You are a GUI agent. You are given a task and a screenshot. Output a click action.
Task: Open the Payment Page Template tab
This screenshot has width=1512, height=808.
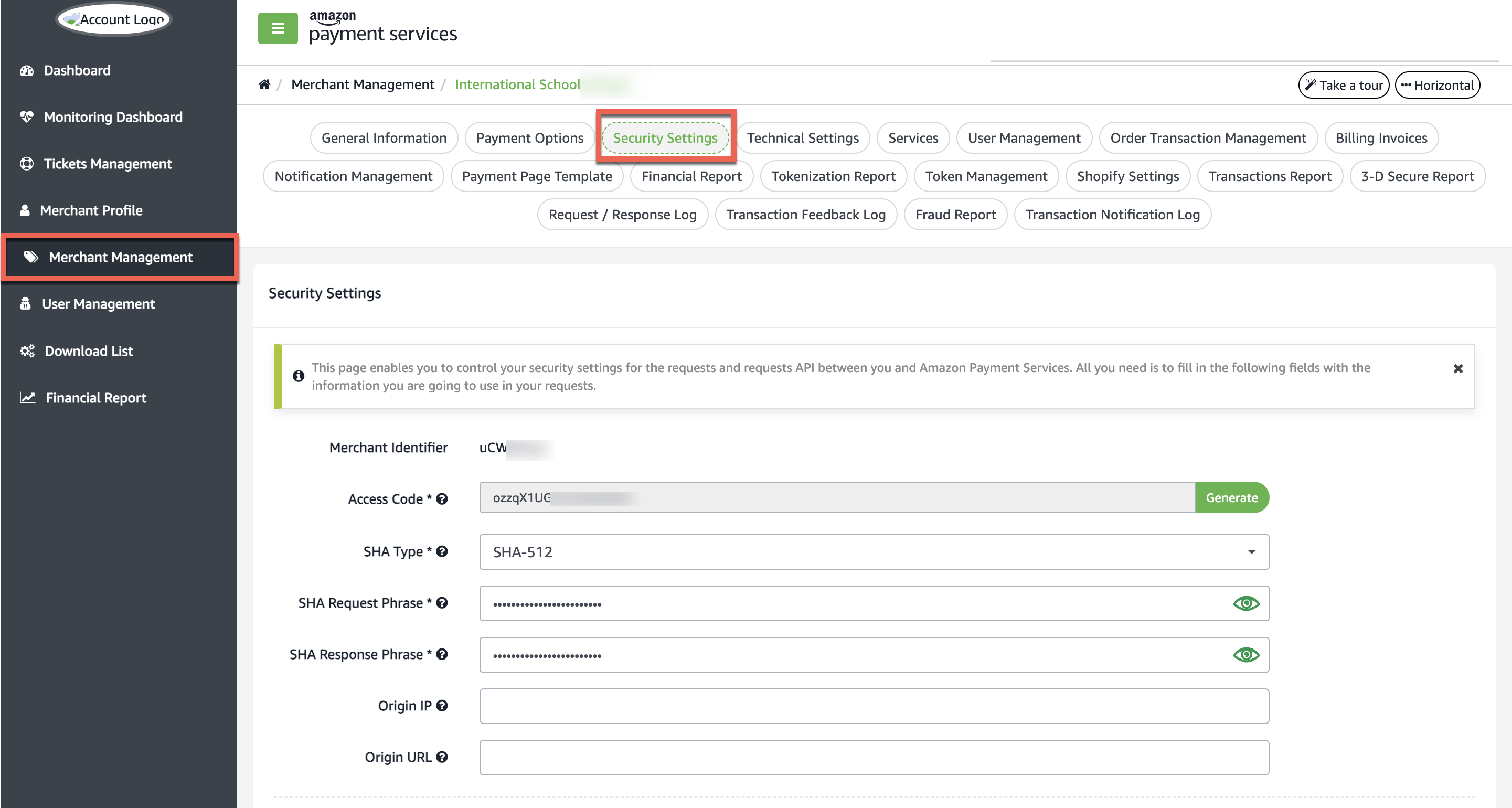[537, 176]
